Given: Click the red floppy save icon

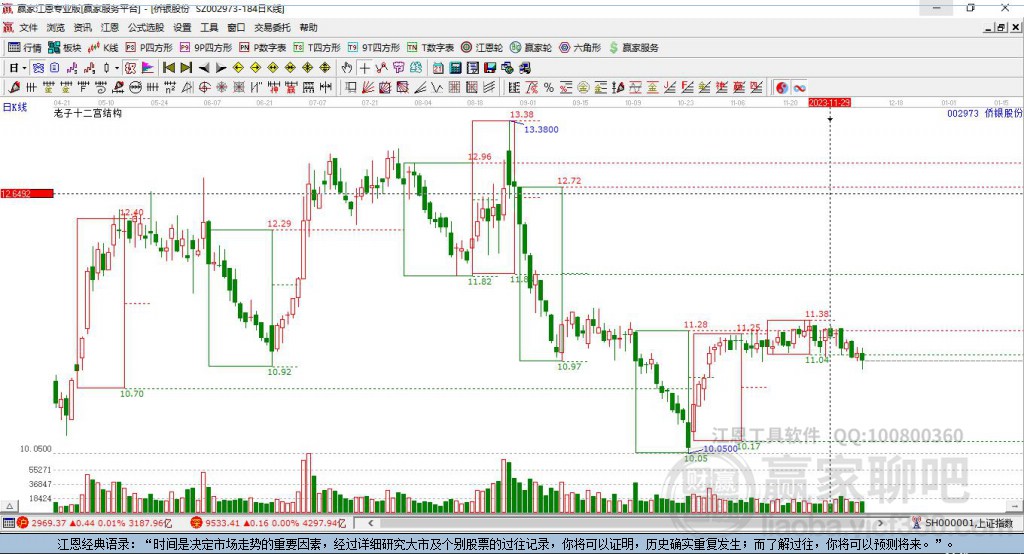Looking at the screenshot, I should point(490,68).
